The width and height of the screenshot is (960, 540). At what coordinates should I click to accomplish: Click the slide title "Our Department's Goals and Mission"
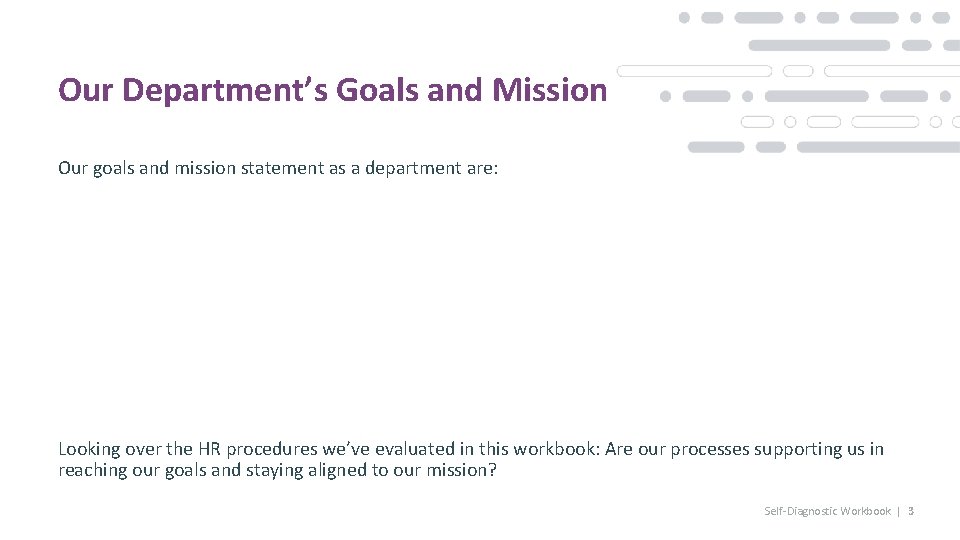(x=332, y=90)
